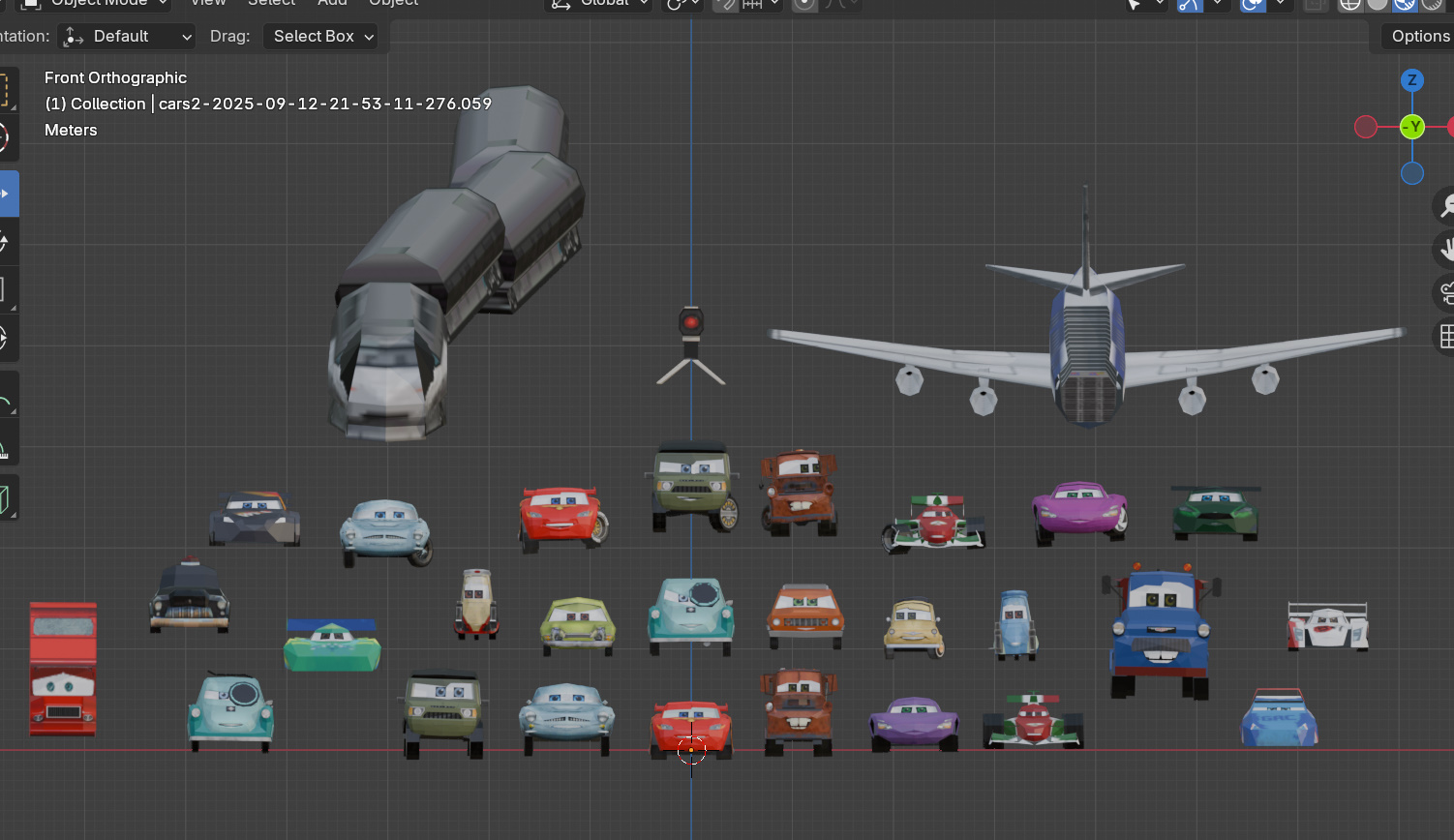Select the Move tool in the toolbar
Screen dimensions: 1454x840
point(8,194)
